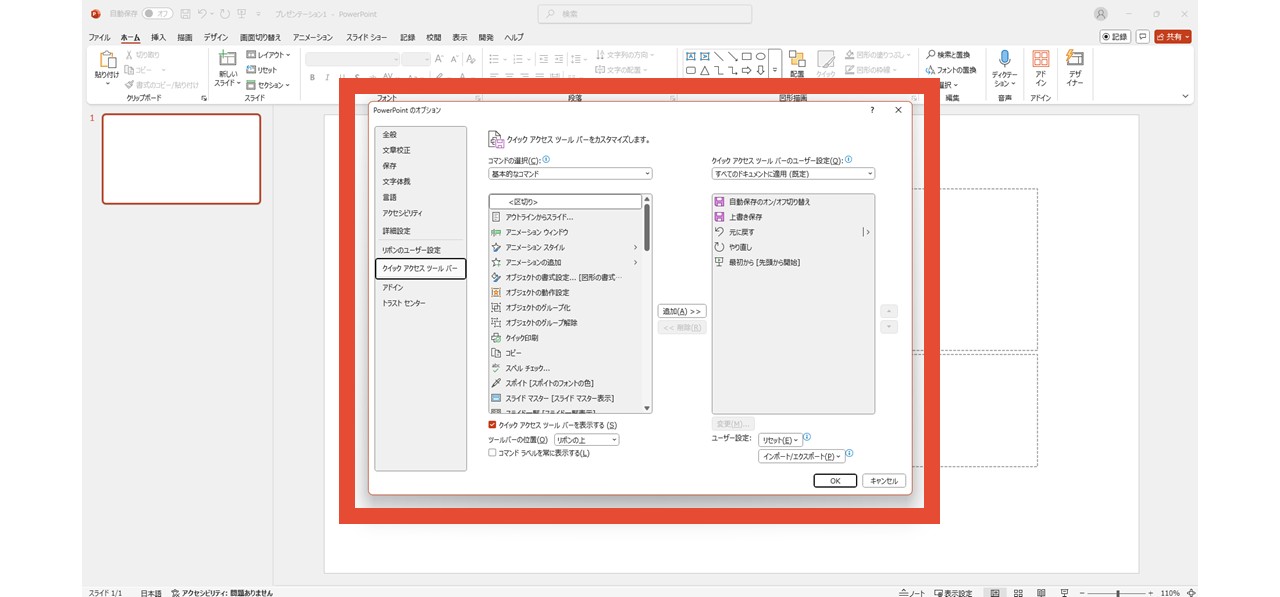Screen dimensions: 1280x597
Task: Select トラスト センター in options sidebar
Action: point(420,303)
